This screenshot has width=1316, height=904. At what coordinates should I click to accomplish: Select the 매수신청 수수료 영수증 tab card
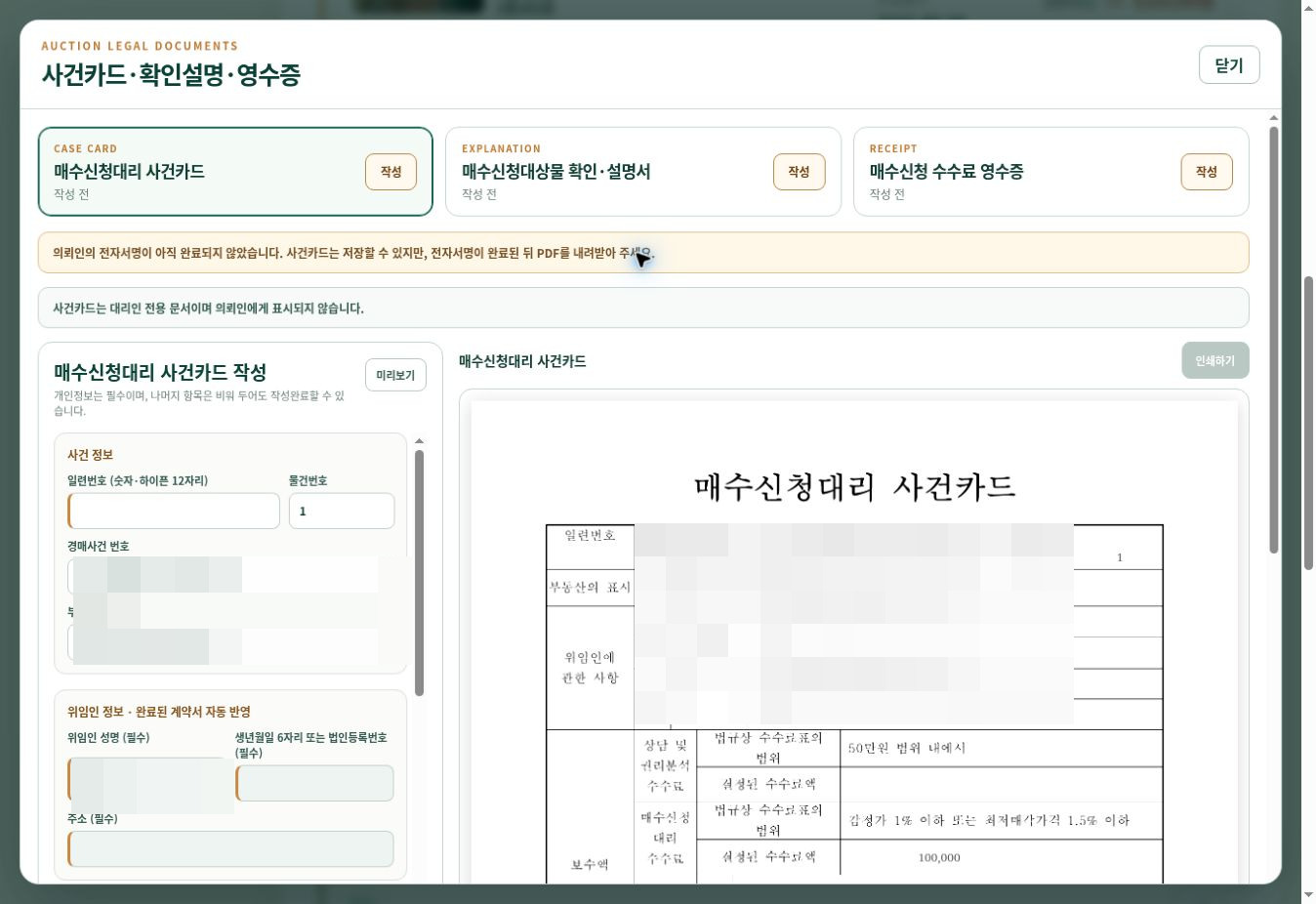[x=1051, y=172]
